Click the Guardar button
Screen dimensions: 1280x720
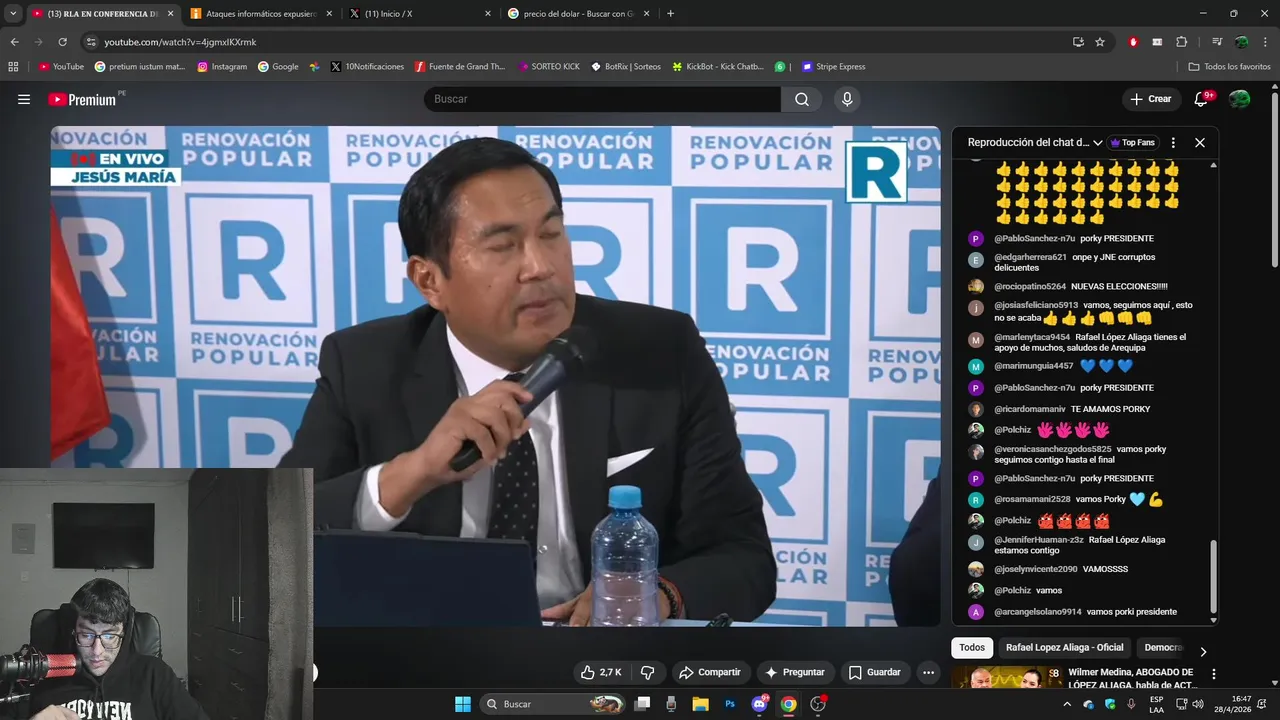point(875,672)
